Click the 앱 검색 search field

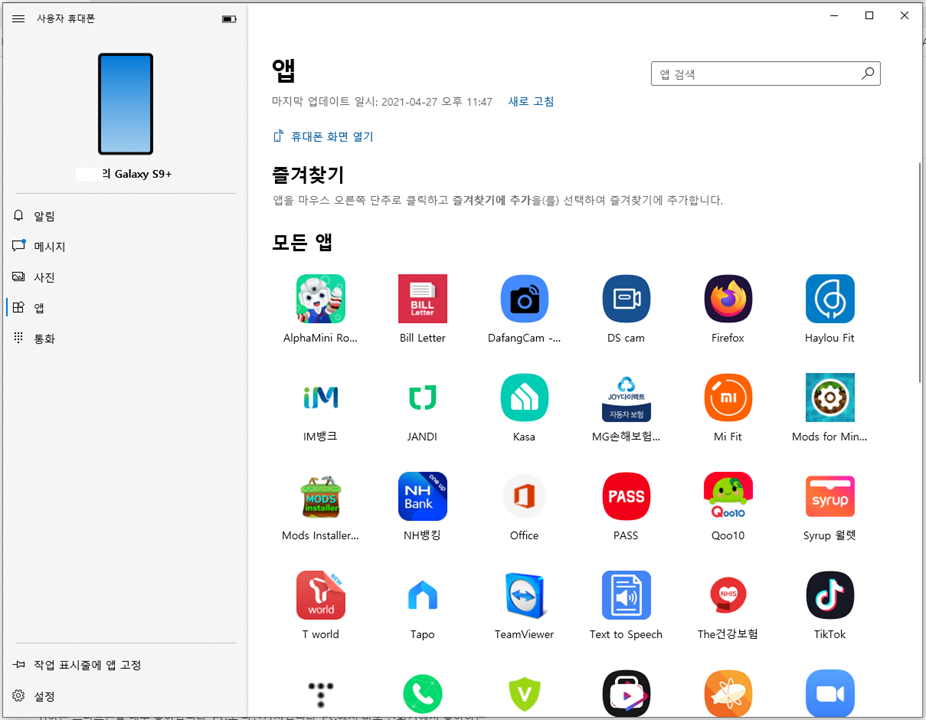point(765,74)
